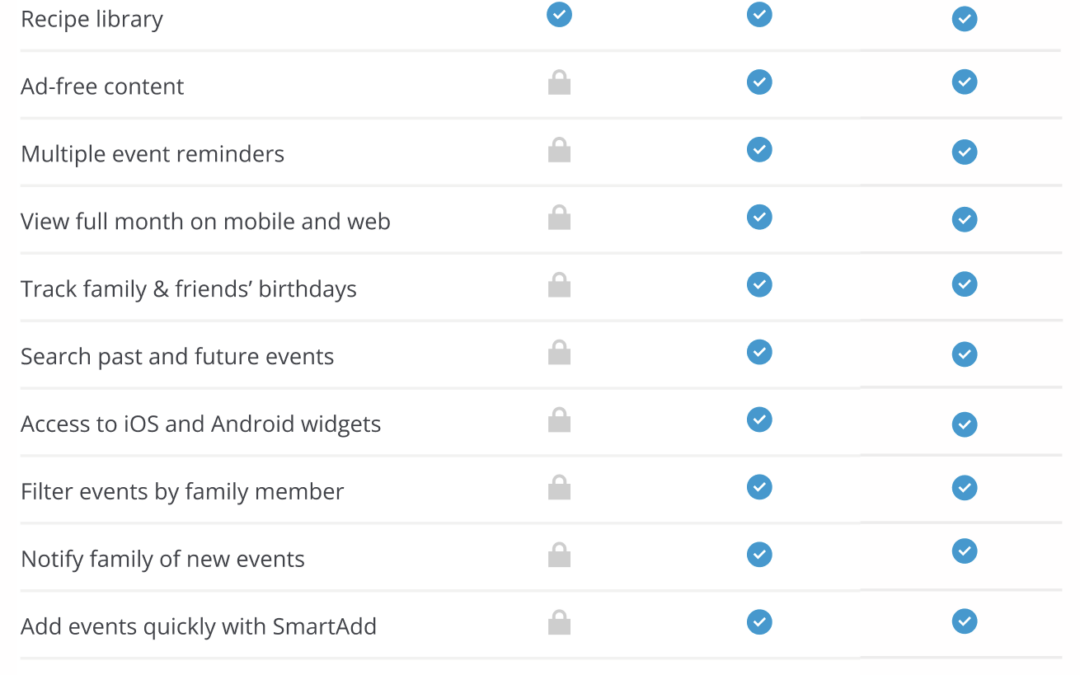Click the "Recipe library" feature label
Viewport: 1080px width, 675px height.
tap(92, 19)
